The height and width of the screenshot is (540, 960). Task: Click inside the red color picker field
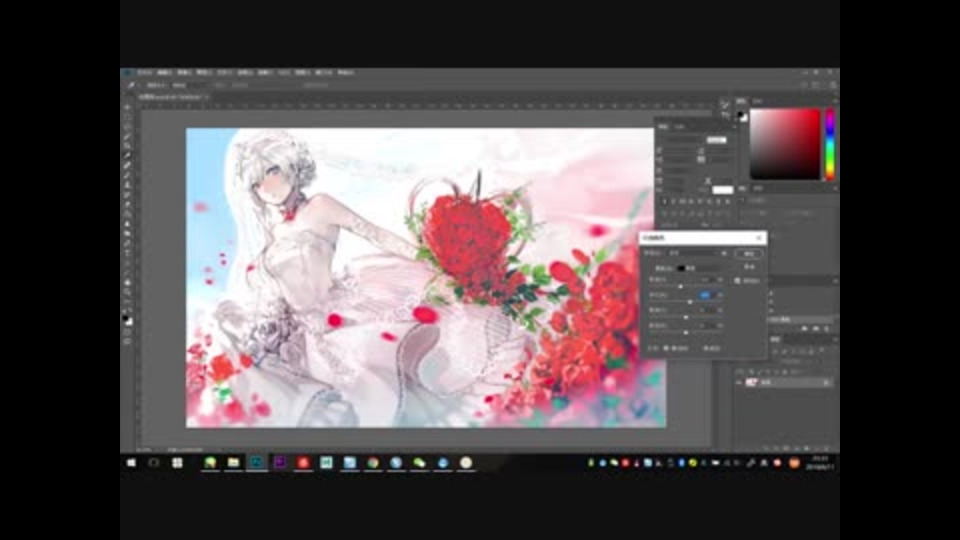click(x=785, y=144)
